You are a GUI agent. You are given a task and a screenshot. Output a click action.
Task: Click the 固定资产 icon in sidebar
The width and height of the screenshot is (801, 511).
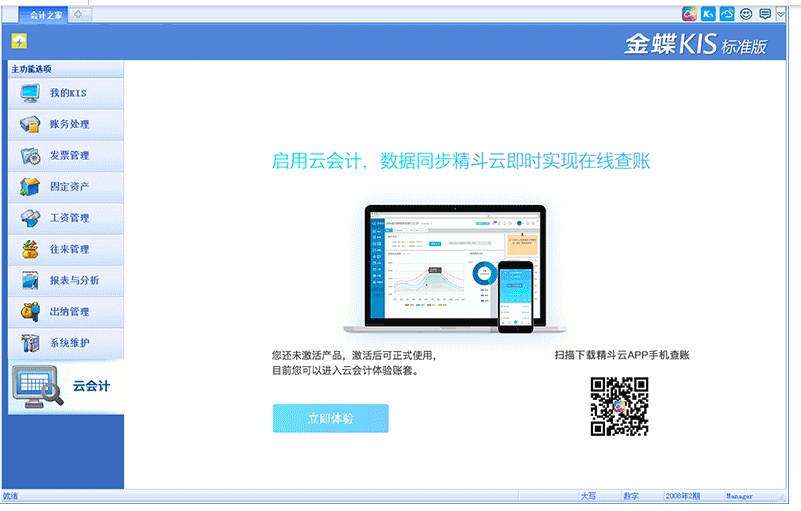tap(31, 186)
